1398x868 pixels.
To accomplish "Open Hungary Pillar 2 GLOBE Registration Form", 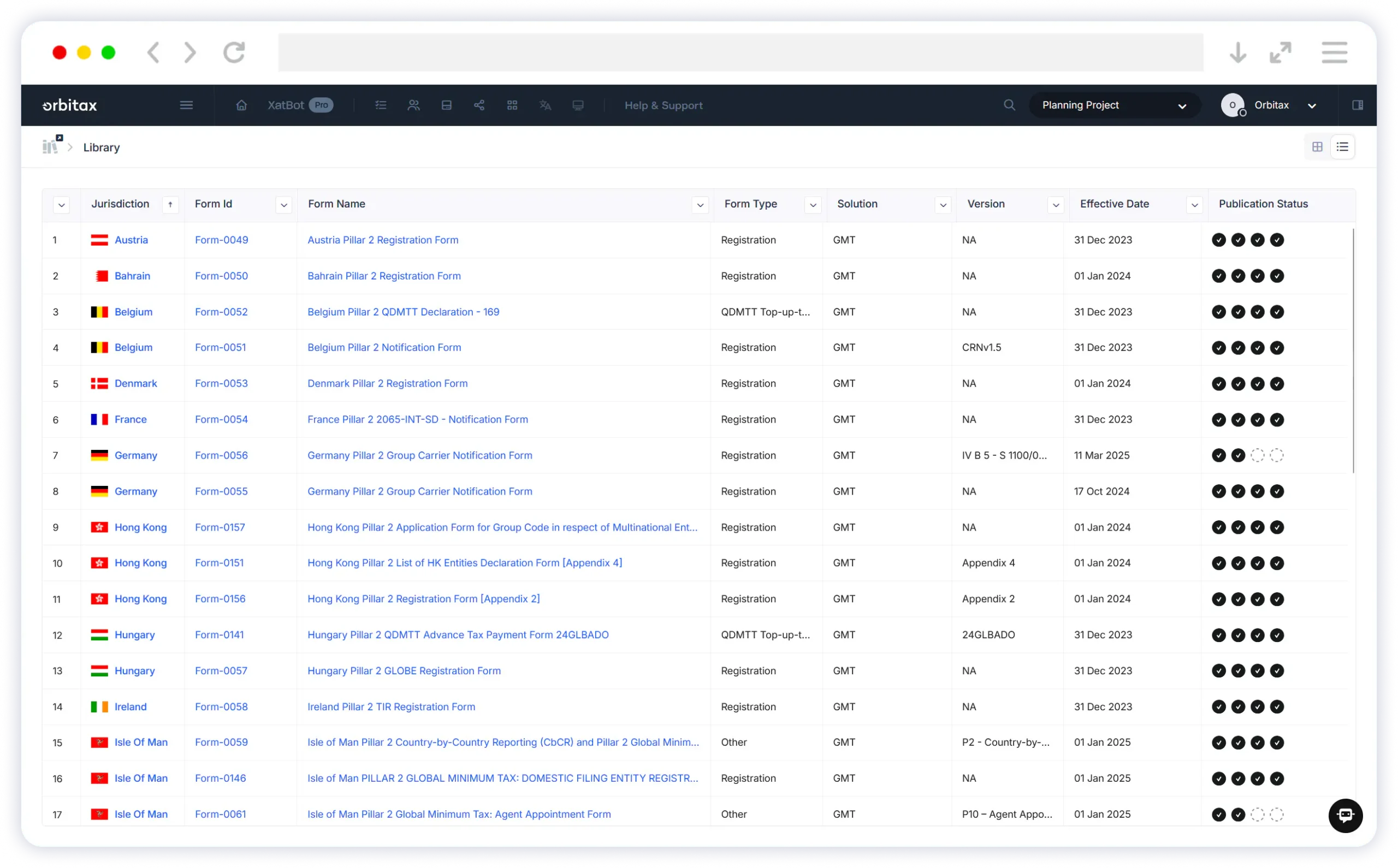I will [x=404, y=670].
